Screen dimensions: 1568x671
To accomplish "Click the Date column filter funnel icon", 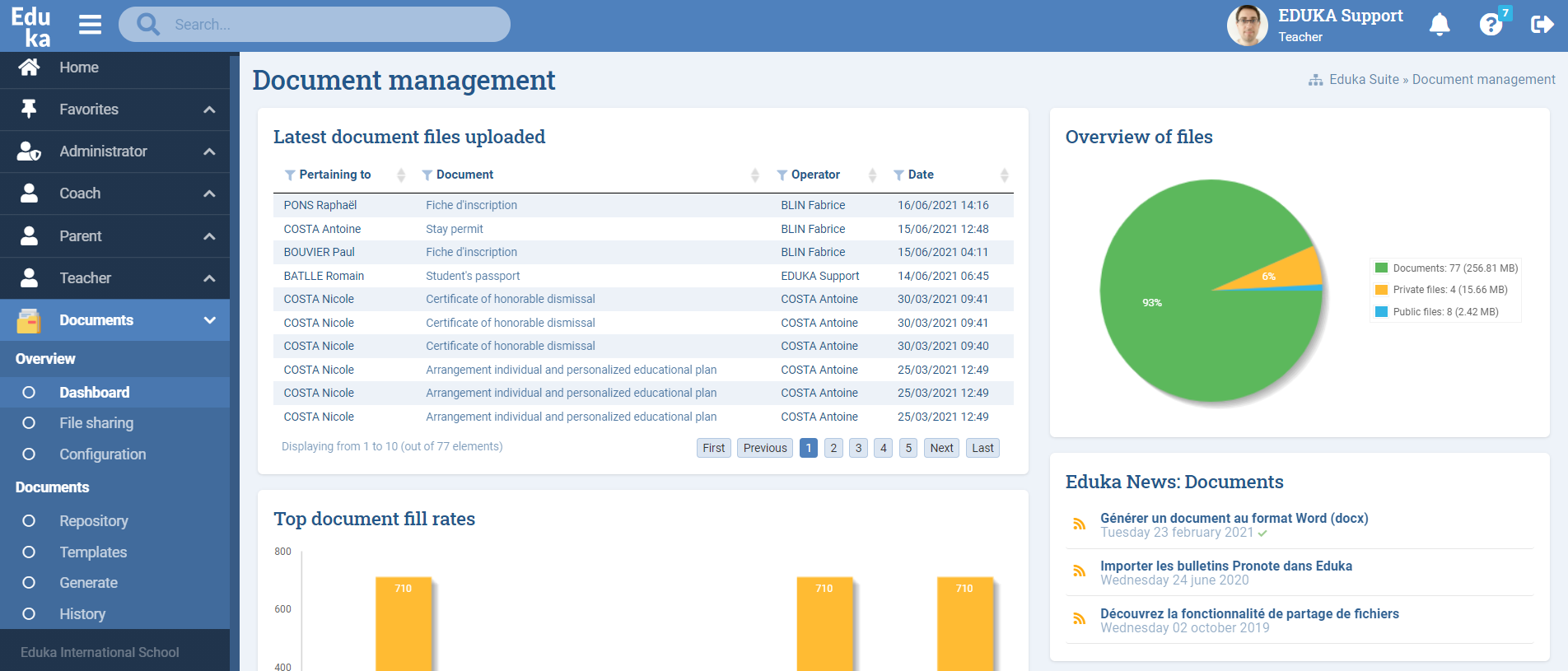I will click(x=899, y=175).
